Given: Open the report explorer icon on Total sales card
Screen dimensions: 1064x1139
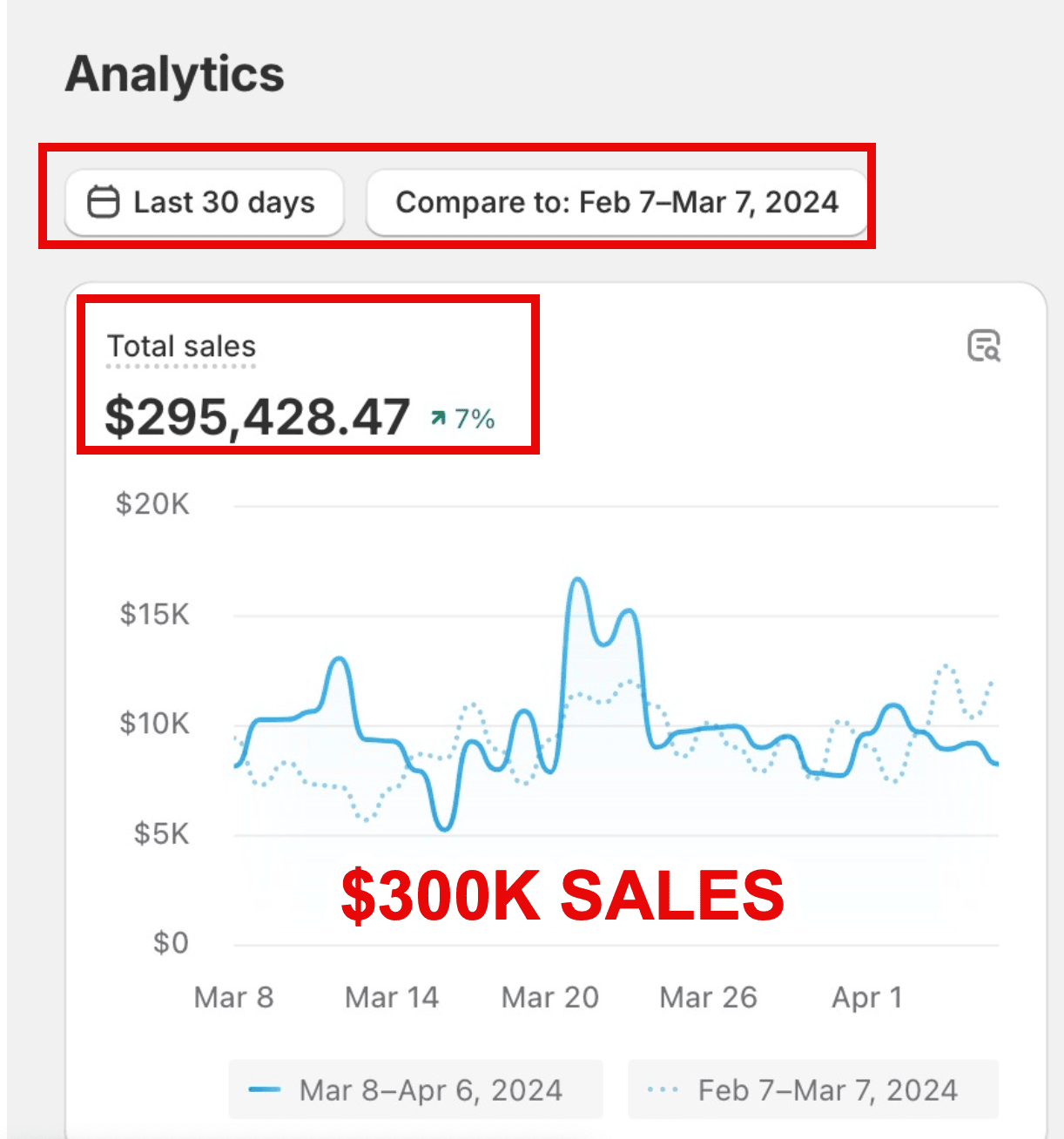Looking at the screenshot, I should pos(984,346).
